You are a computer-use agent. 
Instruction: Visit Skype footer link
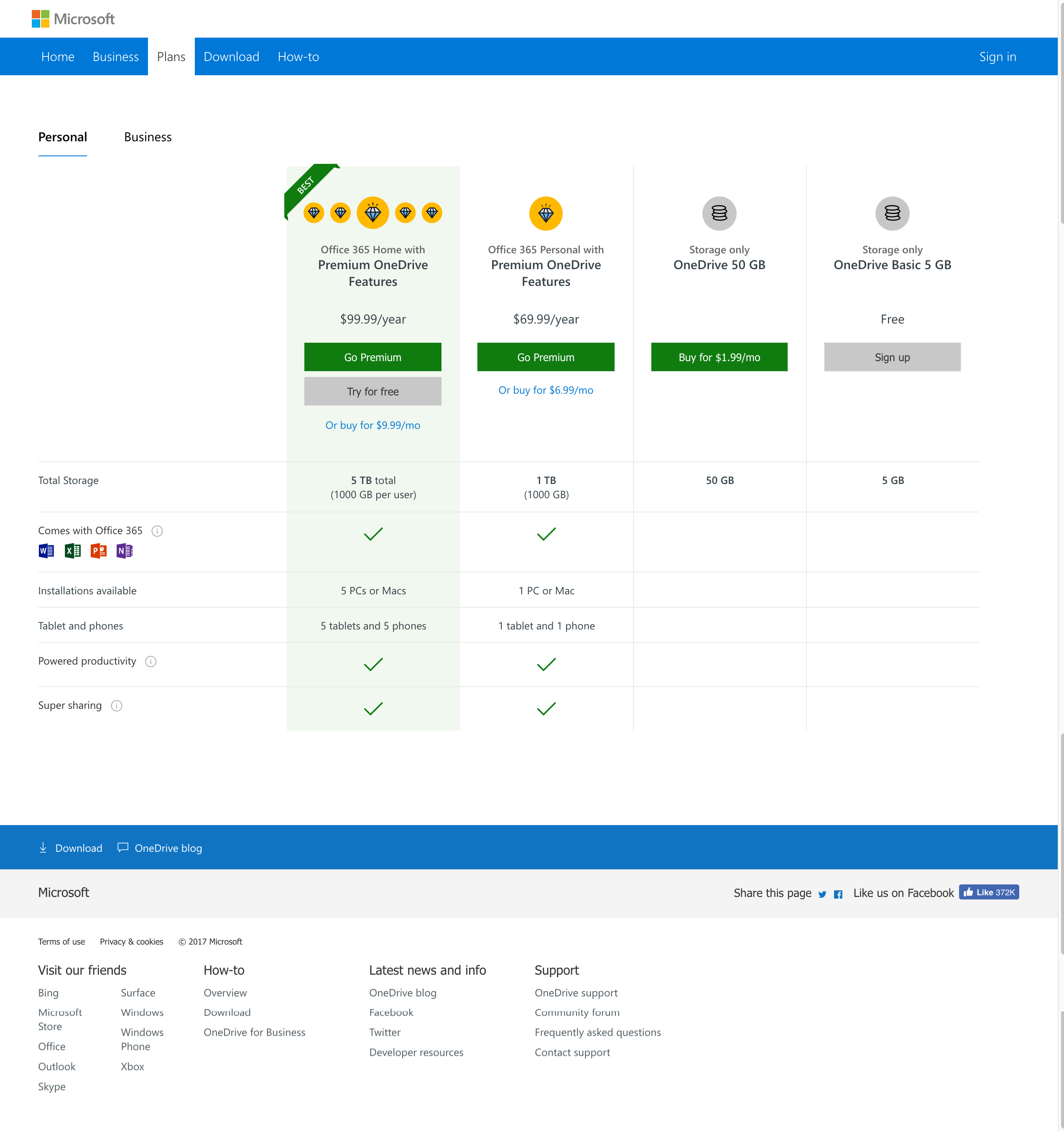[x=52, y=1087]
